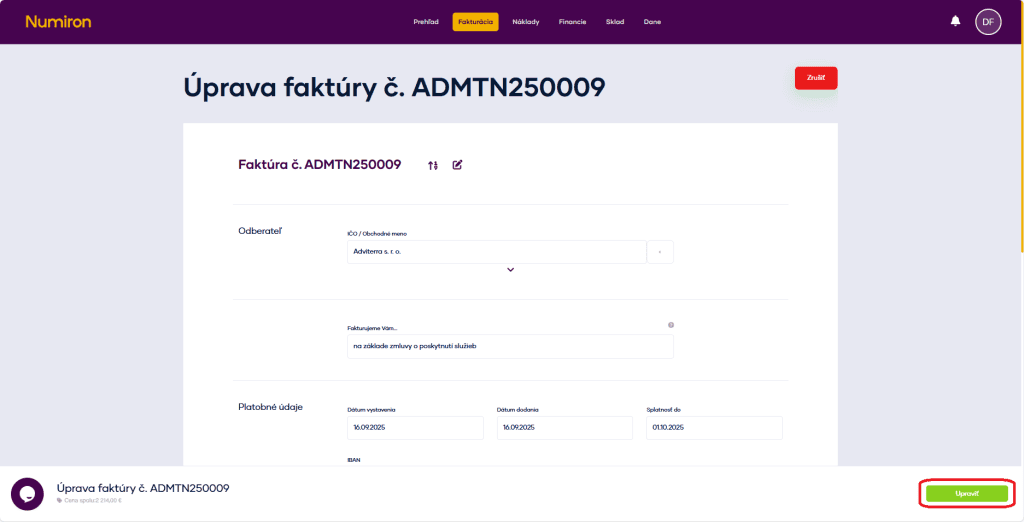Click the add button beside customer field
Viewport: 1024px width, 522px height.
click(x=660, y=252)
